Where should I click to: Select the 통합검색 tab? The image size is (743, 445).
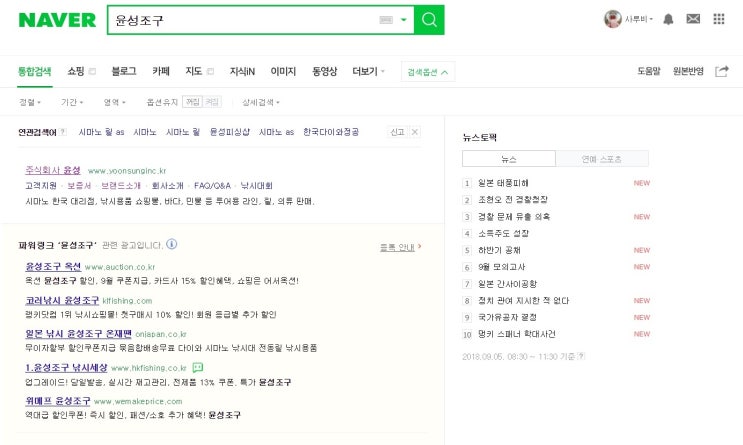(x=35, y=72)
